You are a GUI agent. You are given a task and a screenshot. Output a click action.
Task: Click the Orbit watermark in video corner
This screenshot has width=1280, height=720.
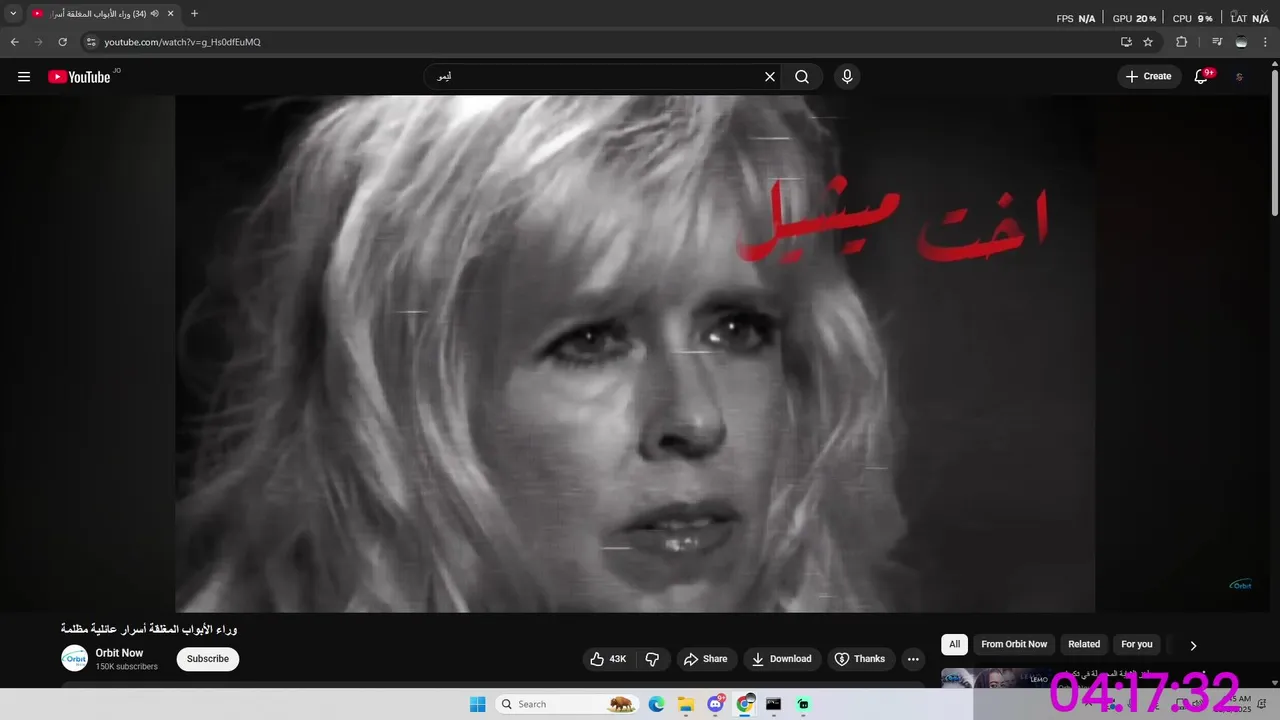(x=1240, y=585)
